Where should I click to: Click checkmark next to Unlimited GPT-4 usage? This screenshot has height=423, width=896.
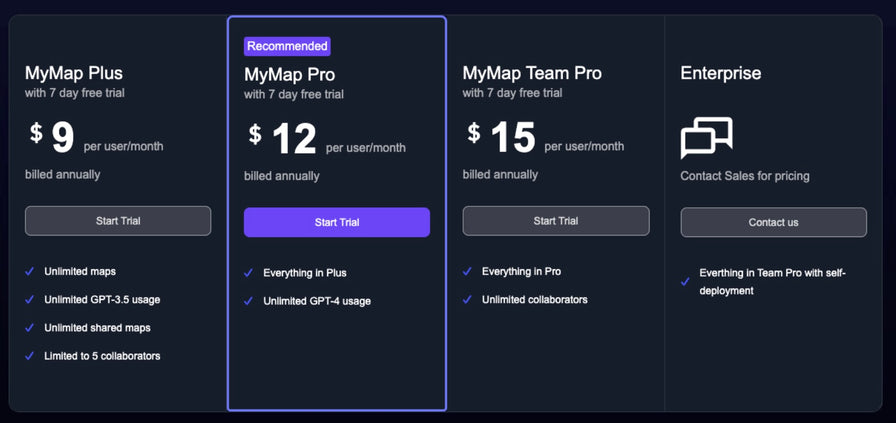(249, 301)
